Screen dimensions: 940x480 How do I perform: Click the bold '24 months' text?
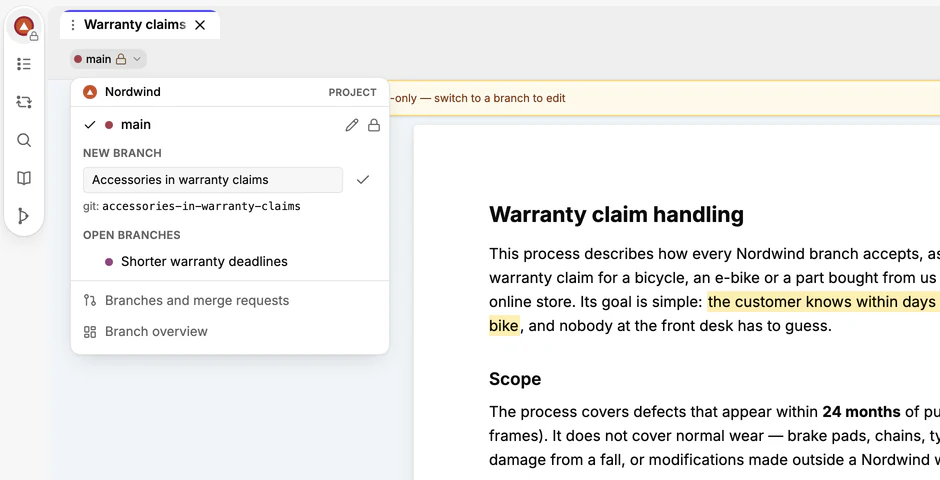861,412
